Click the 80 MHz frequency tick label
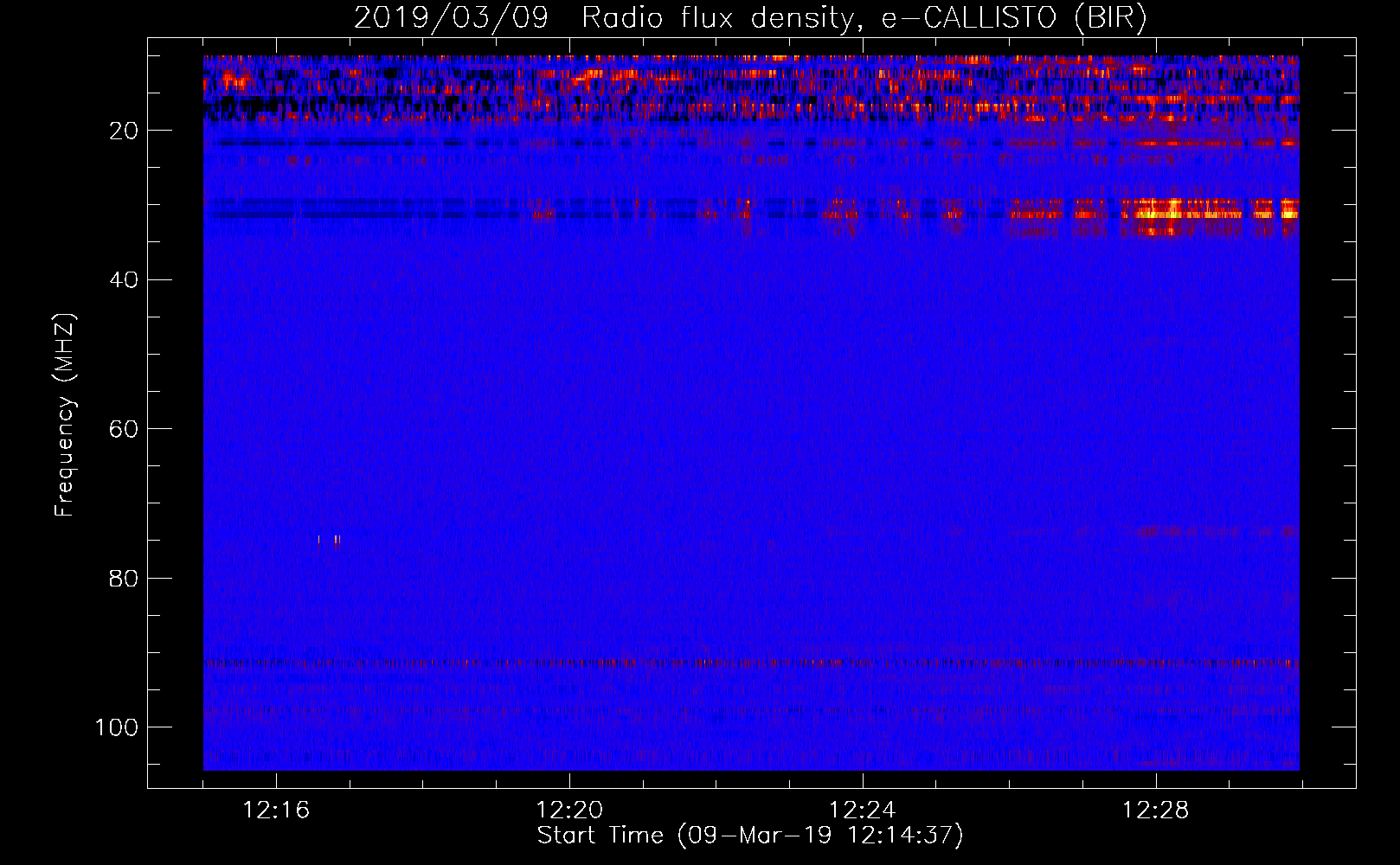 124,578
